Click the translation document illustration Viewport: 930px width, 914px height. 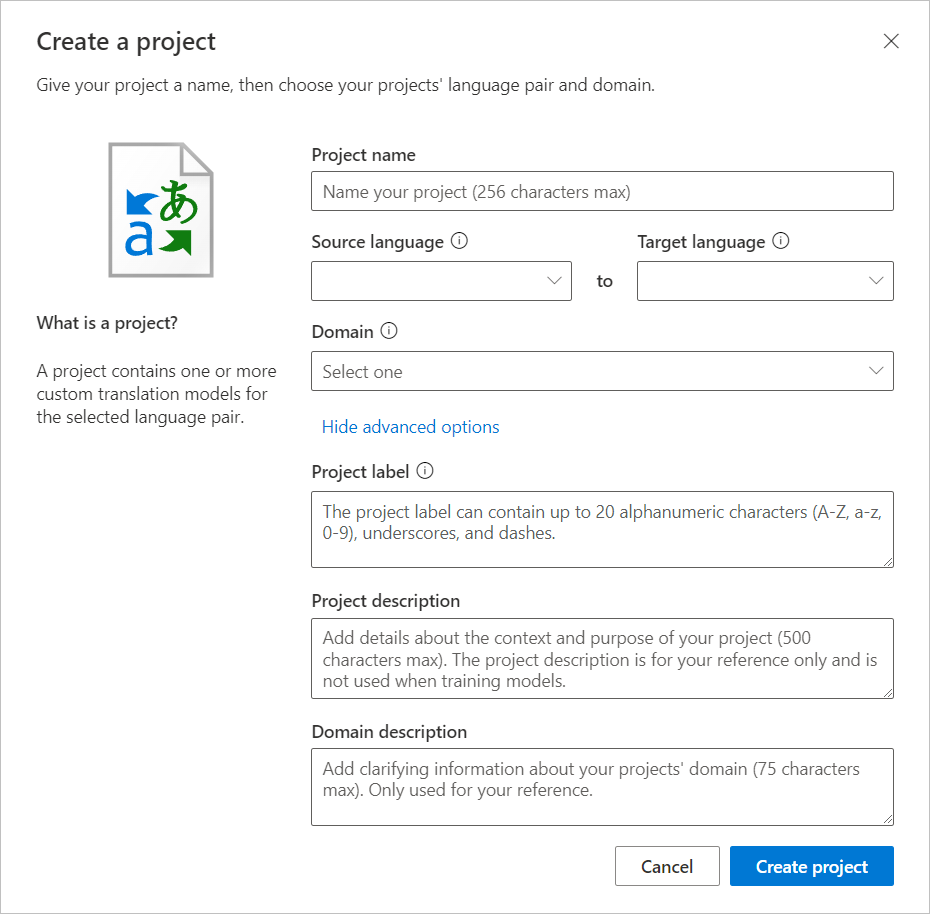pos(160,209)
